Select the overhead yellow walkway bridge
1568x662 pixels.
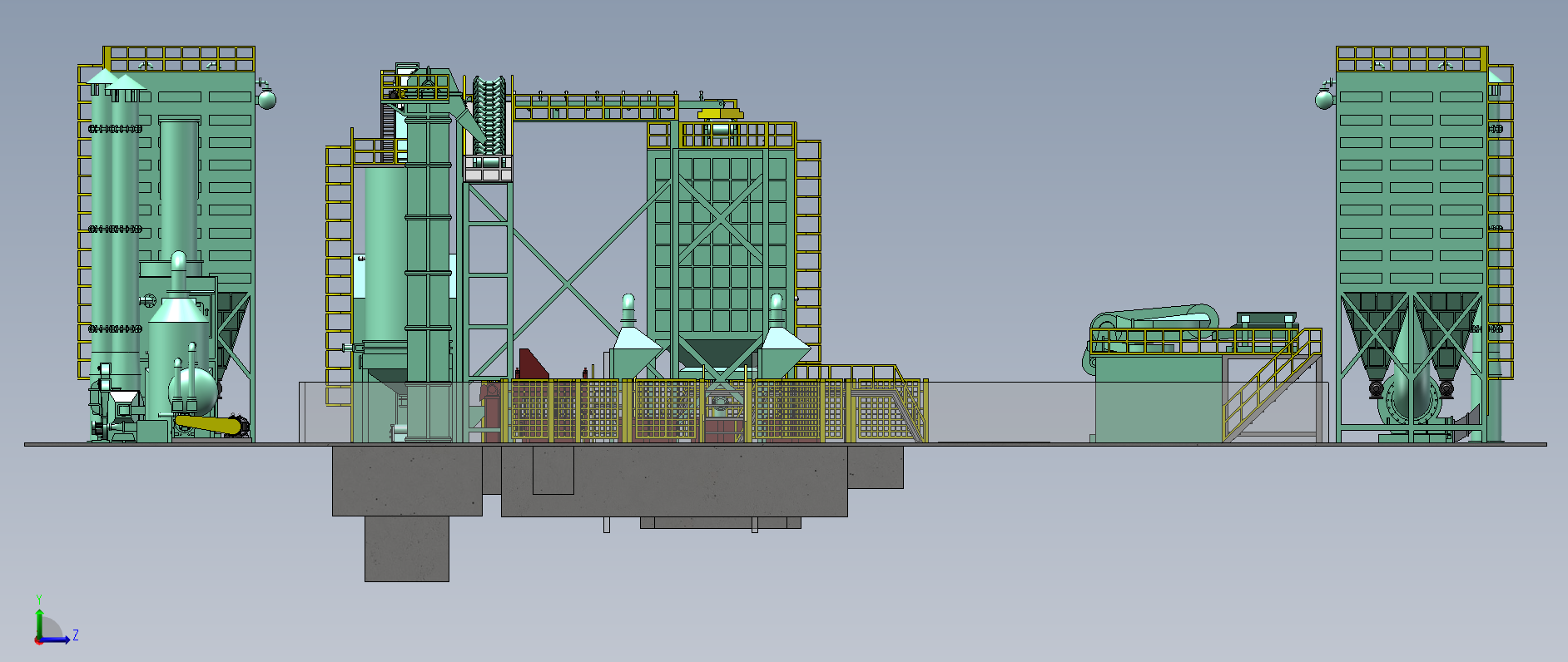coord(595,107)
